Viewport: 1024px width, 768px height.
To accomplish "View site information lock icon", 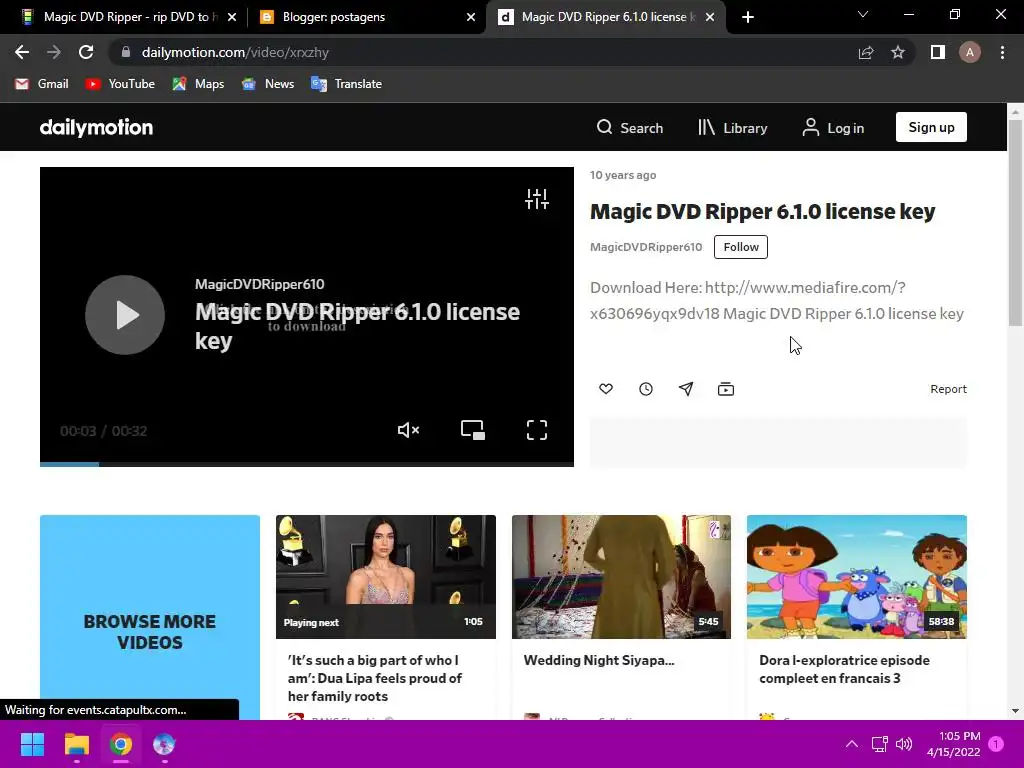I will pyautogui.click(x=126, y=52).
